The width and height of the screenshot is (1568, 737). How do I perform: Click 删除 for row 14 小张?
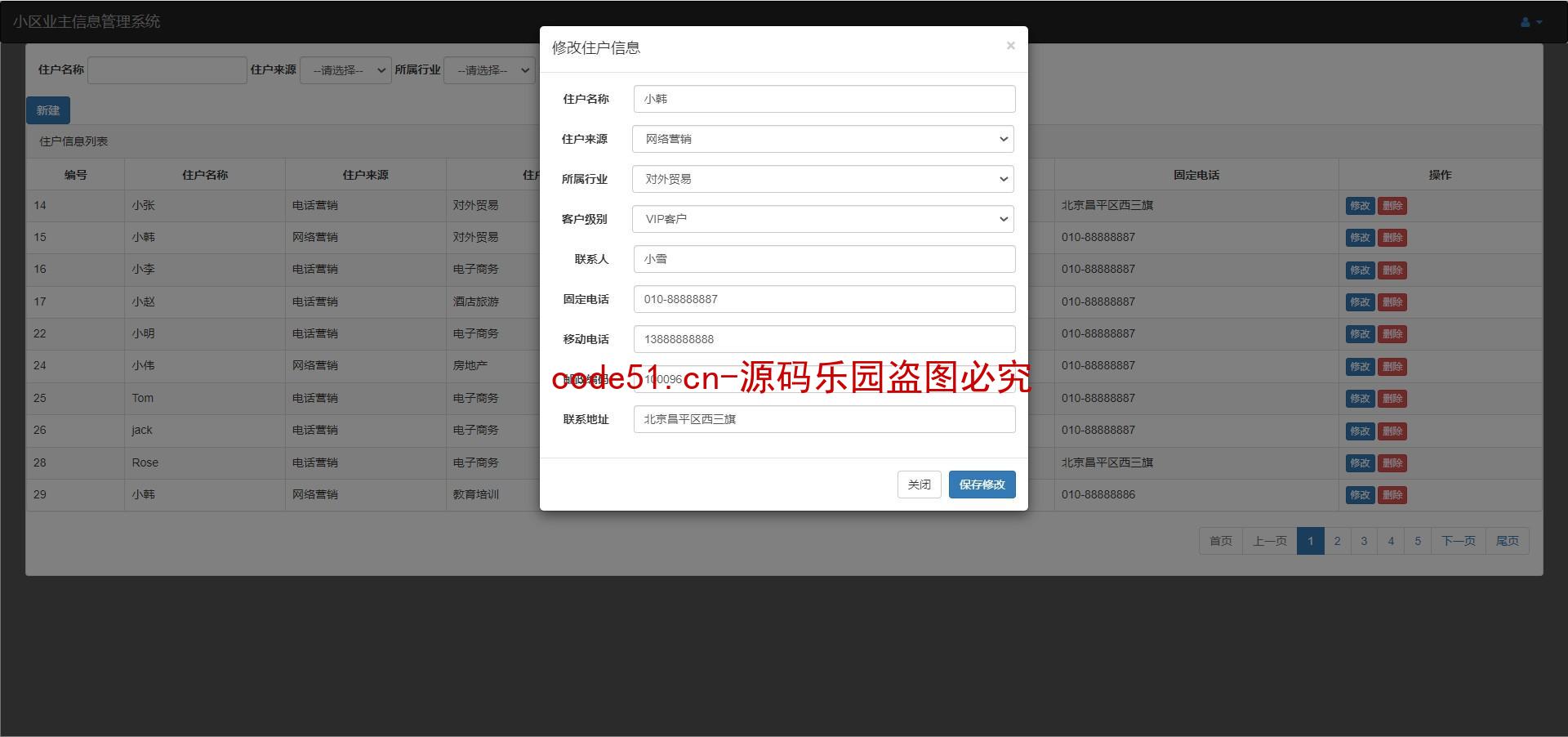[x=1392, y=206]
